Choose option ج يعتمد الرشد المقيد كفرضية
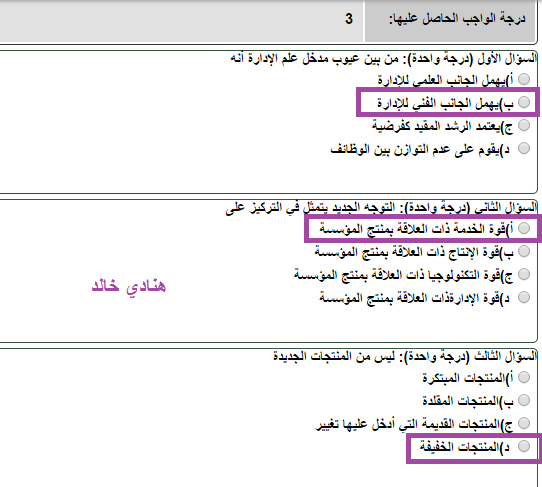The height and width of the screenshot is (487, 542). click(524, 125)
